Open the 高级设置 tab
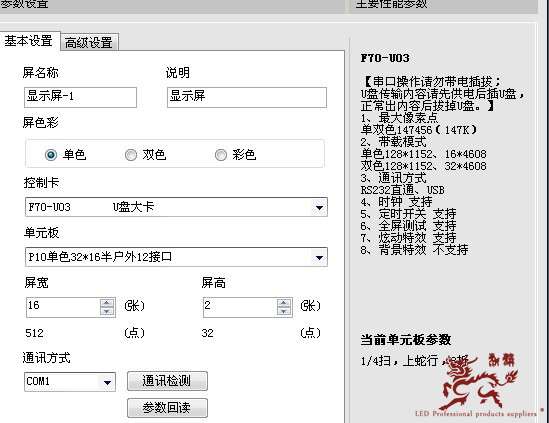Screen dimensions: 549x423 click(x=89, y=42)
